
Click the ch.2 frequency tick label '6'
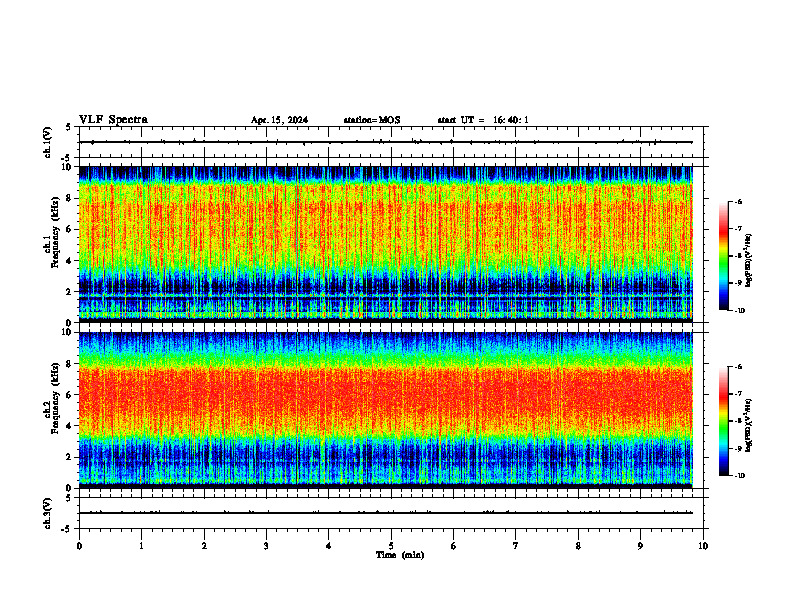(x=70, y=395)
